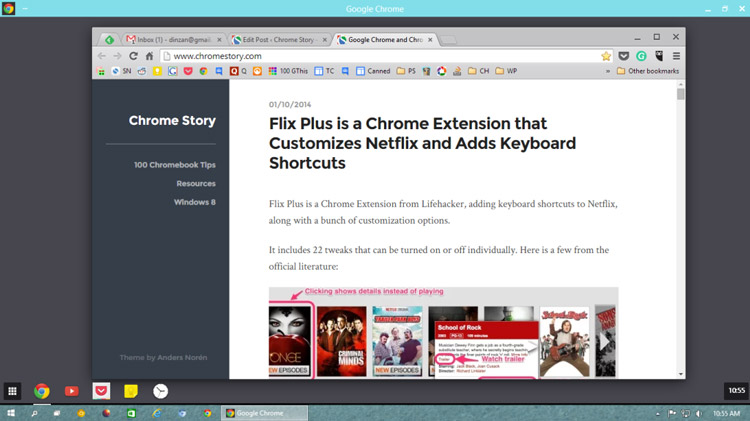Viewport: 750px width, 421px height.
Task: Switch to the Gmail Inbox tab
Action: coord(174,40)
